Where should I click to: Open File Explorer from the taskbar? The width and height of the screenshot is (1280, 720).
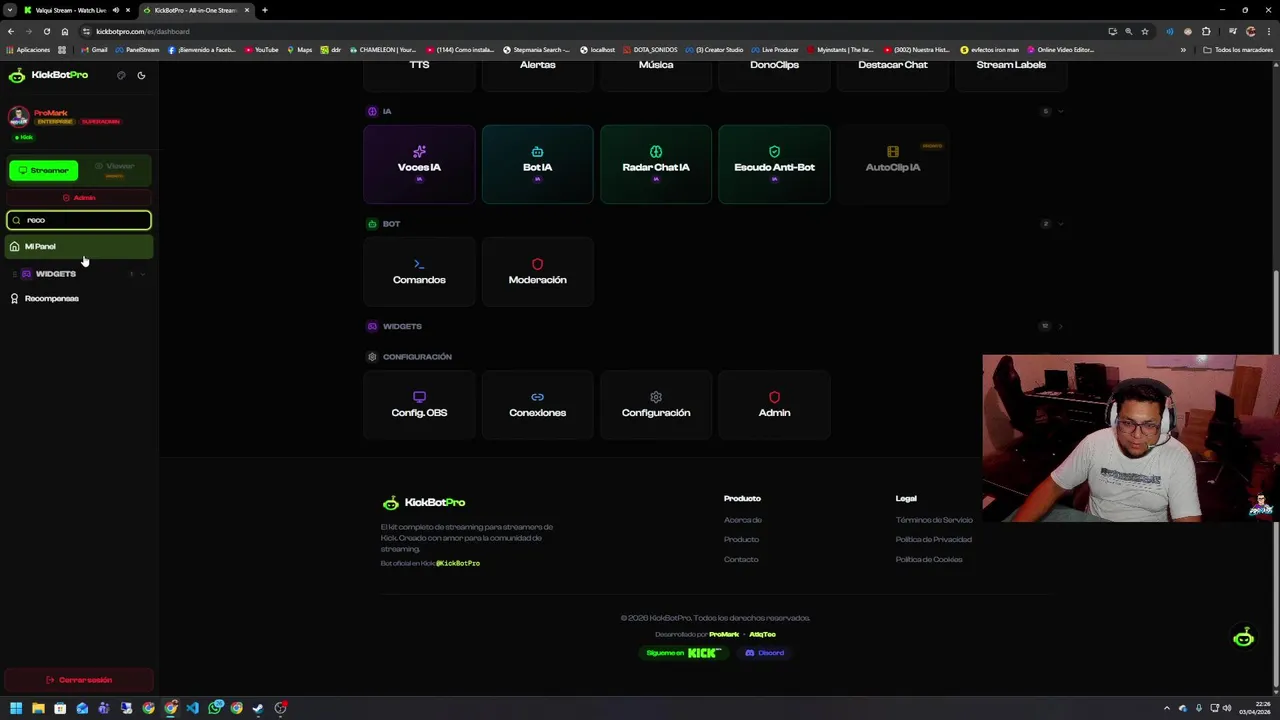(x=38, y=708)
